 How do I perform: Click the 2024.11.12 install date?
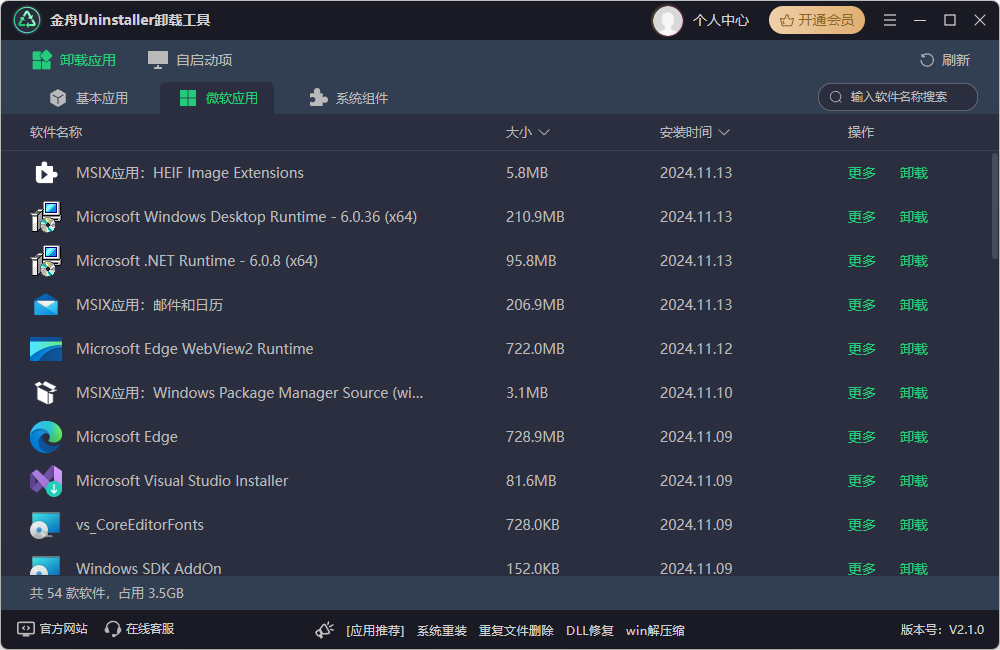(x=696, y=349)
